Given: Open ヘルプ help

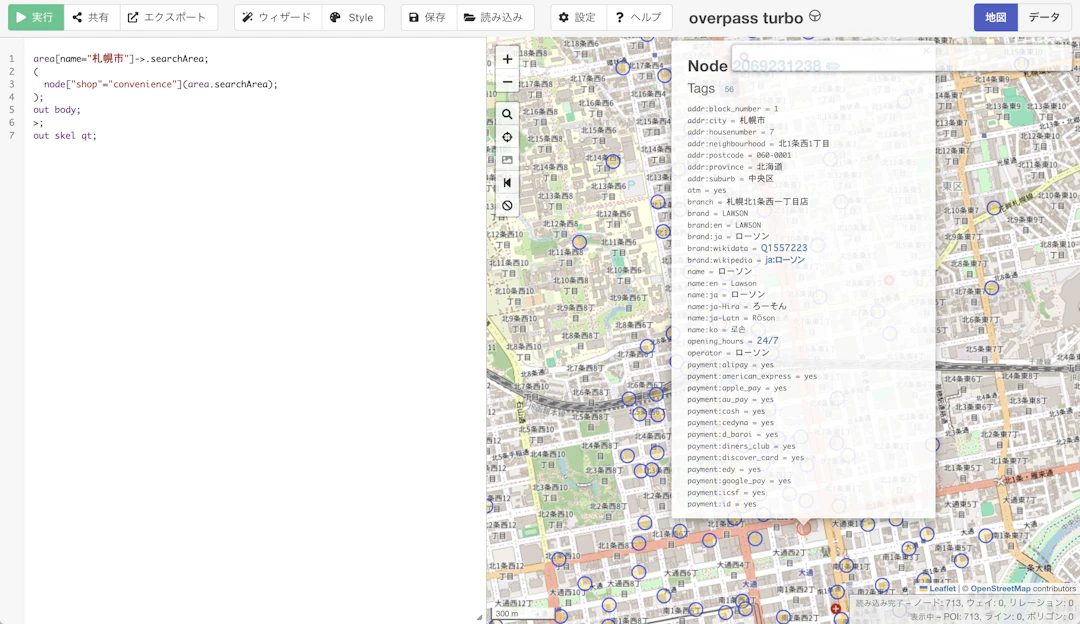Looking at the screenshot, I should 639,17.
